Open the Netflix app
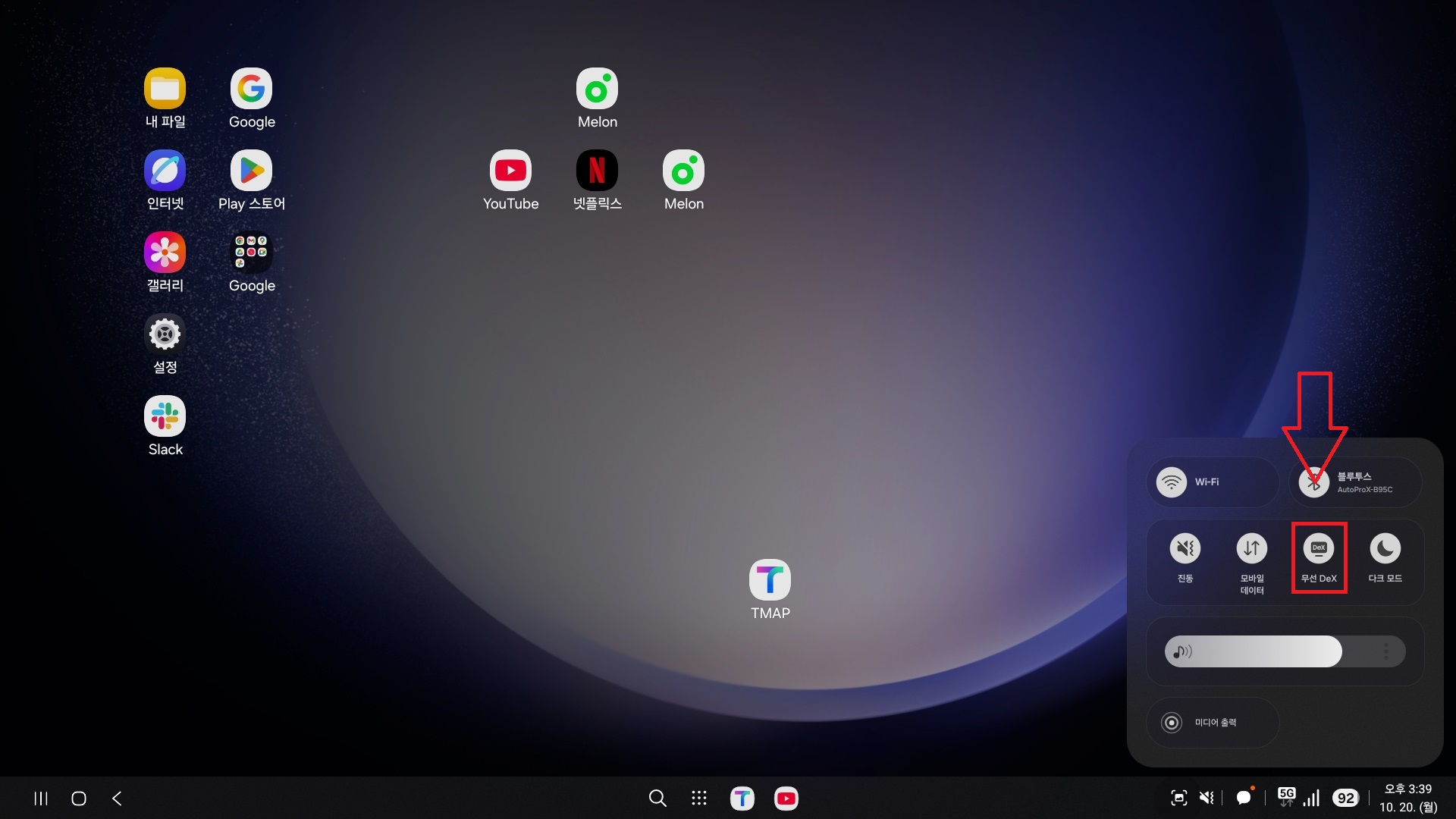 597,171
